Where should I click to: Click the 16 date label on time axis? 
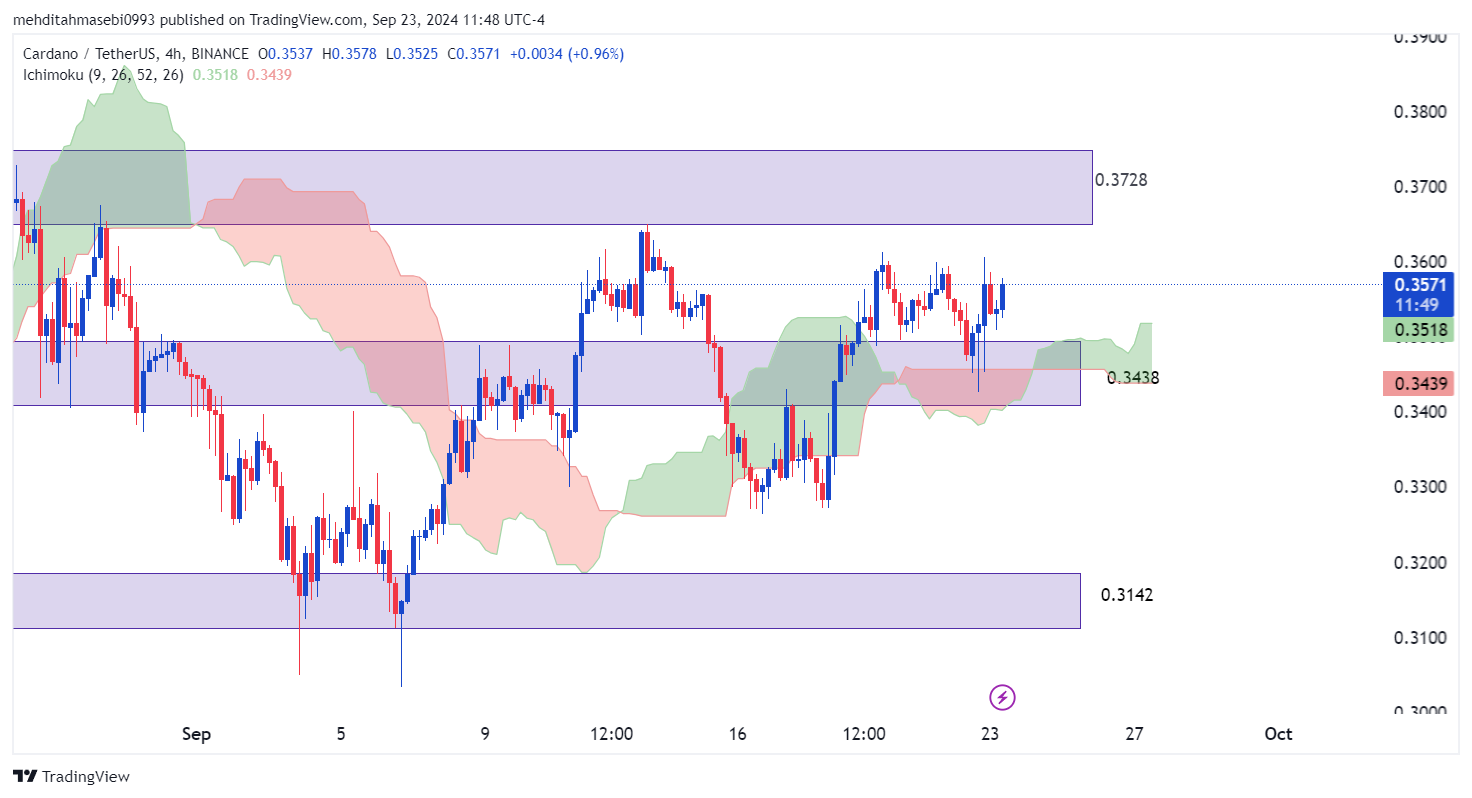738,734
